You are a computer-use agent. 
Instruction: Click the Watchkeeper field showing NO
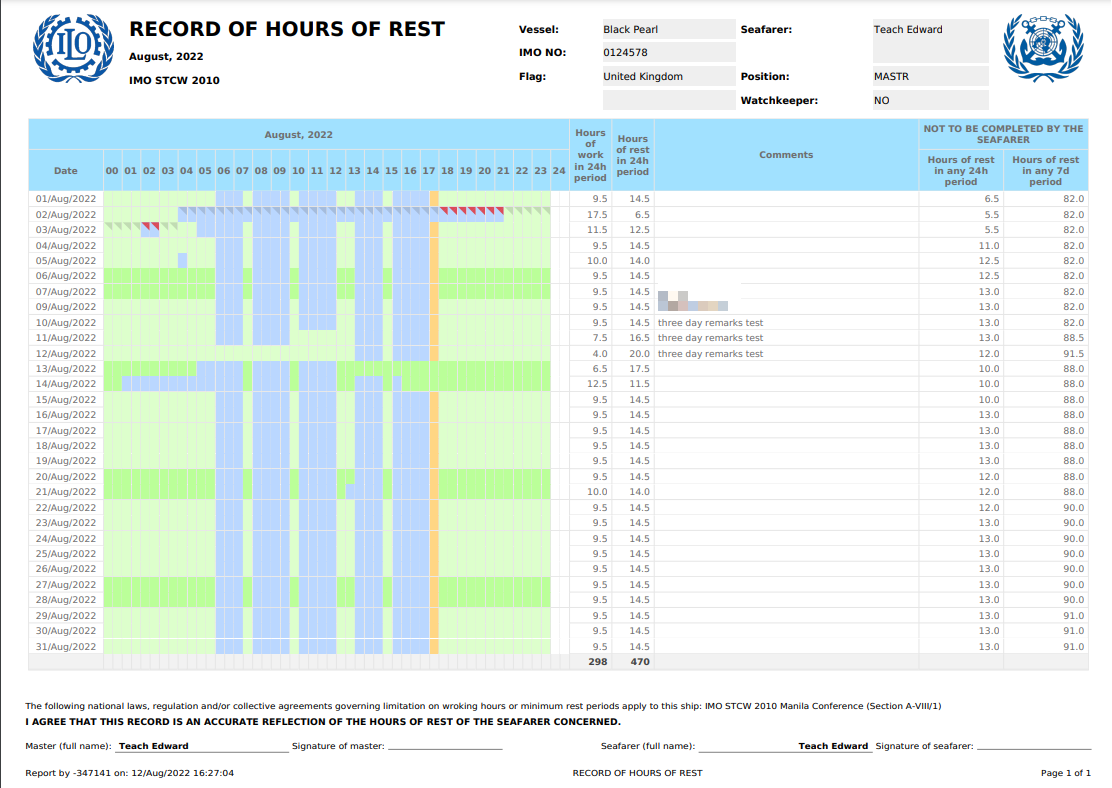pyautogui.click(x=930, y=101)
